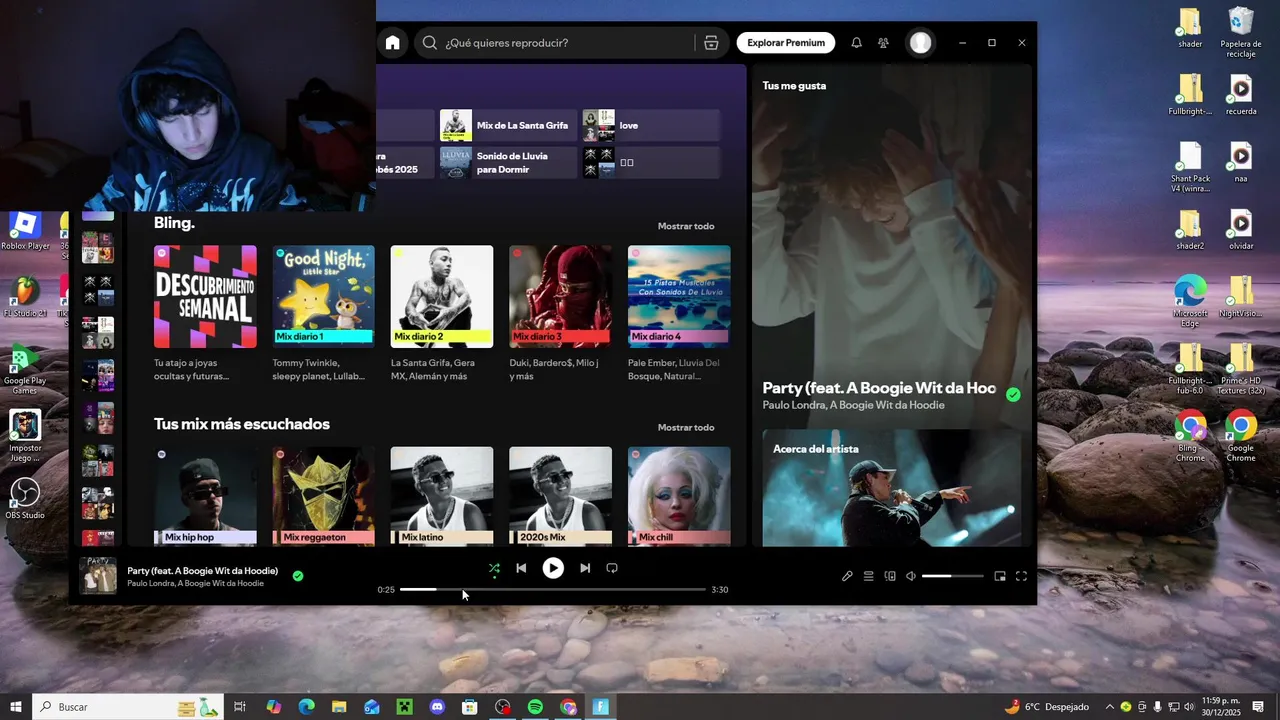Toggle liked checkmark beside Party title in right panel
Screen dimensions: 1280x720
[1013, 395]
